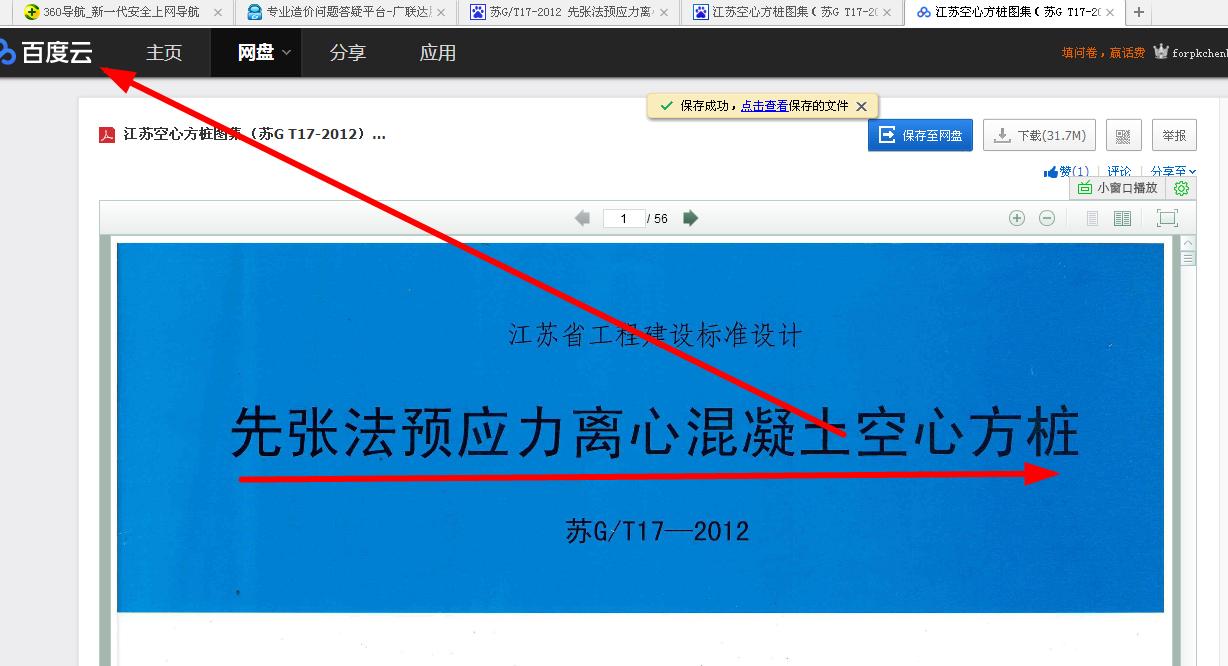Image resolution: width=1228 pixels, height=666 pixels.
Task: Enter fullscreen document view
Action: tap(1167, 218)
